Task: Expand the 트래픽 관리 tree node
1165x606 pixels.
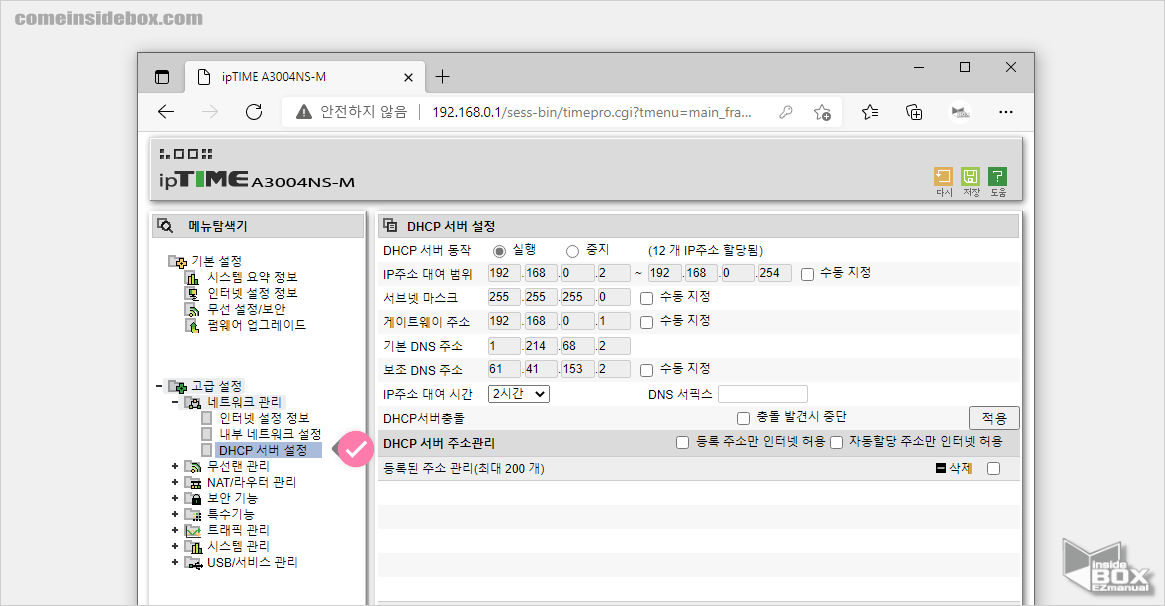Action: 175,530
